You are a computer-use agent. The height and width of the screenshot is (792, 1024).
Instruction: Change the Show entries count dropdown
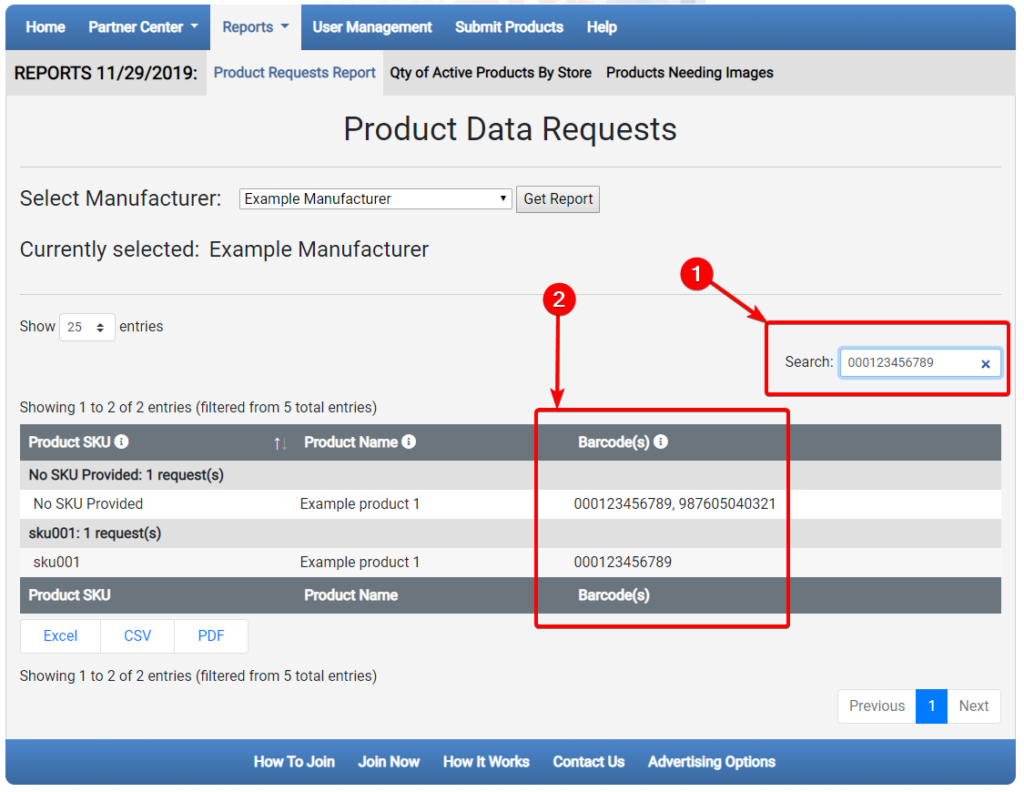tap(87, 326)
